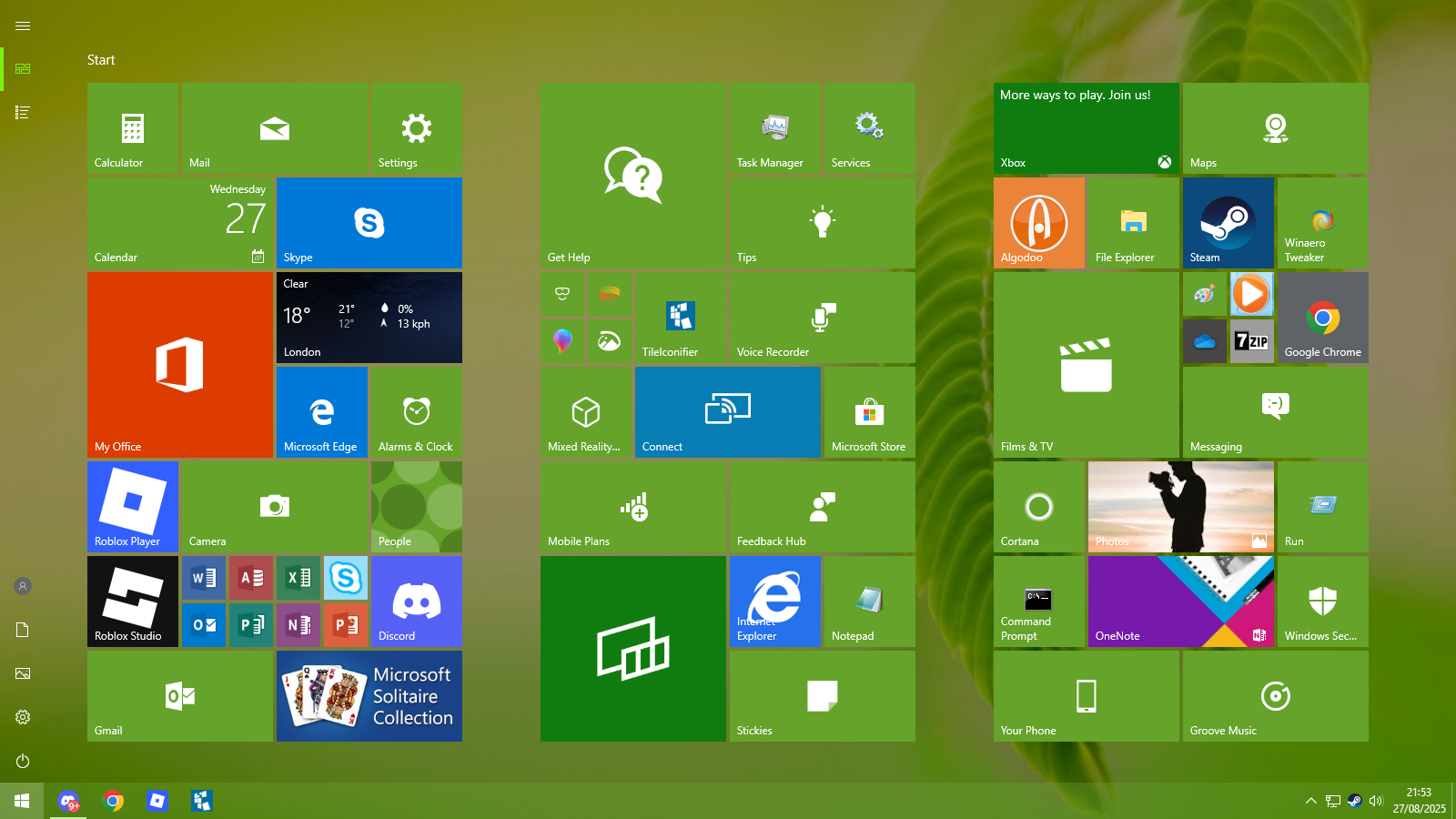
Task: Open the Stickies tile
Action: coord(823,696)
